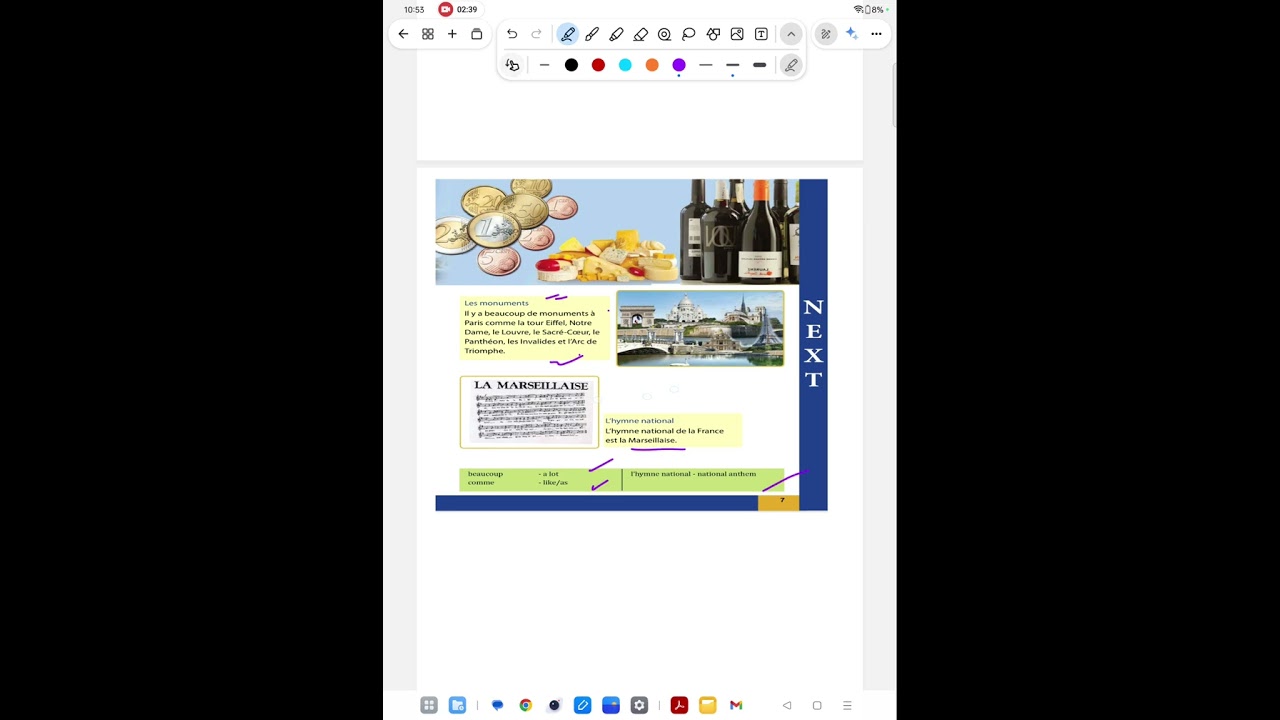Click the NEXT sidebar on slide
Image resolution: width=1280 pixels, height=720 pixels.
pyautogui.click(x=813, y=344)
